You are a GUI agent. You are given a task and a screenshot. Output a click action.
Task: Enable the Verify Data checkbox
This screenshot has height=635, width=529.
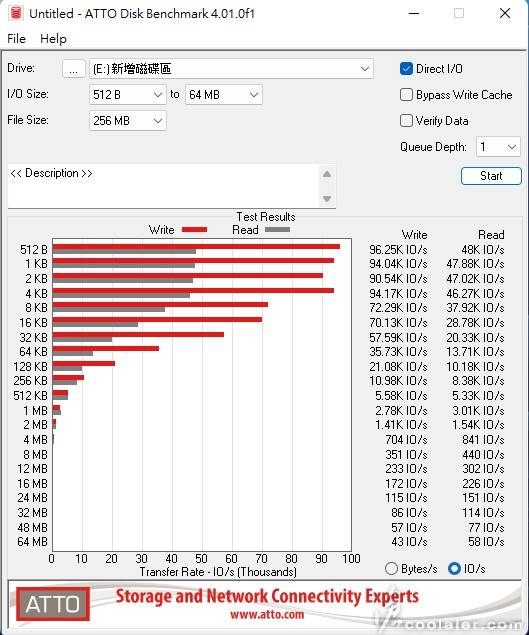pyautogui.click(x=406, y=121)
